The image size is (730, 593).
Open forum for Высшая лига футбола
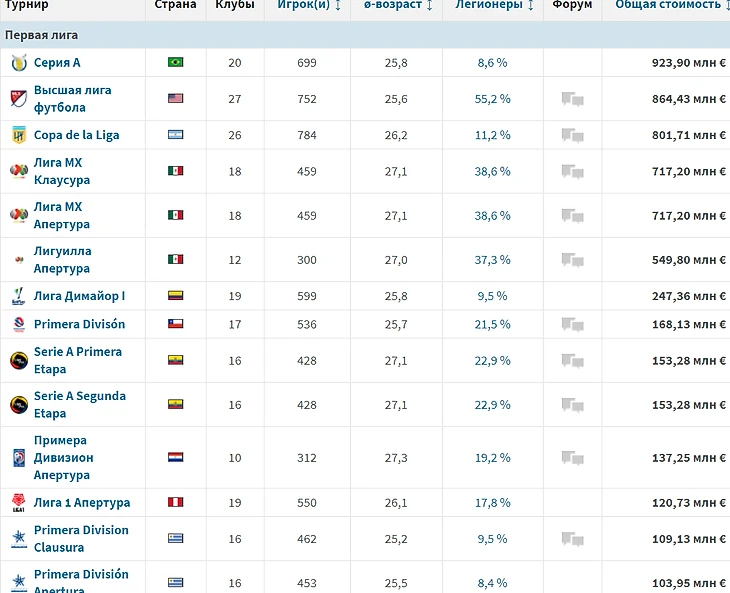pos(572,99)
